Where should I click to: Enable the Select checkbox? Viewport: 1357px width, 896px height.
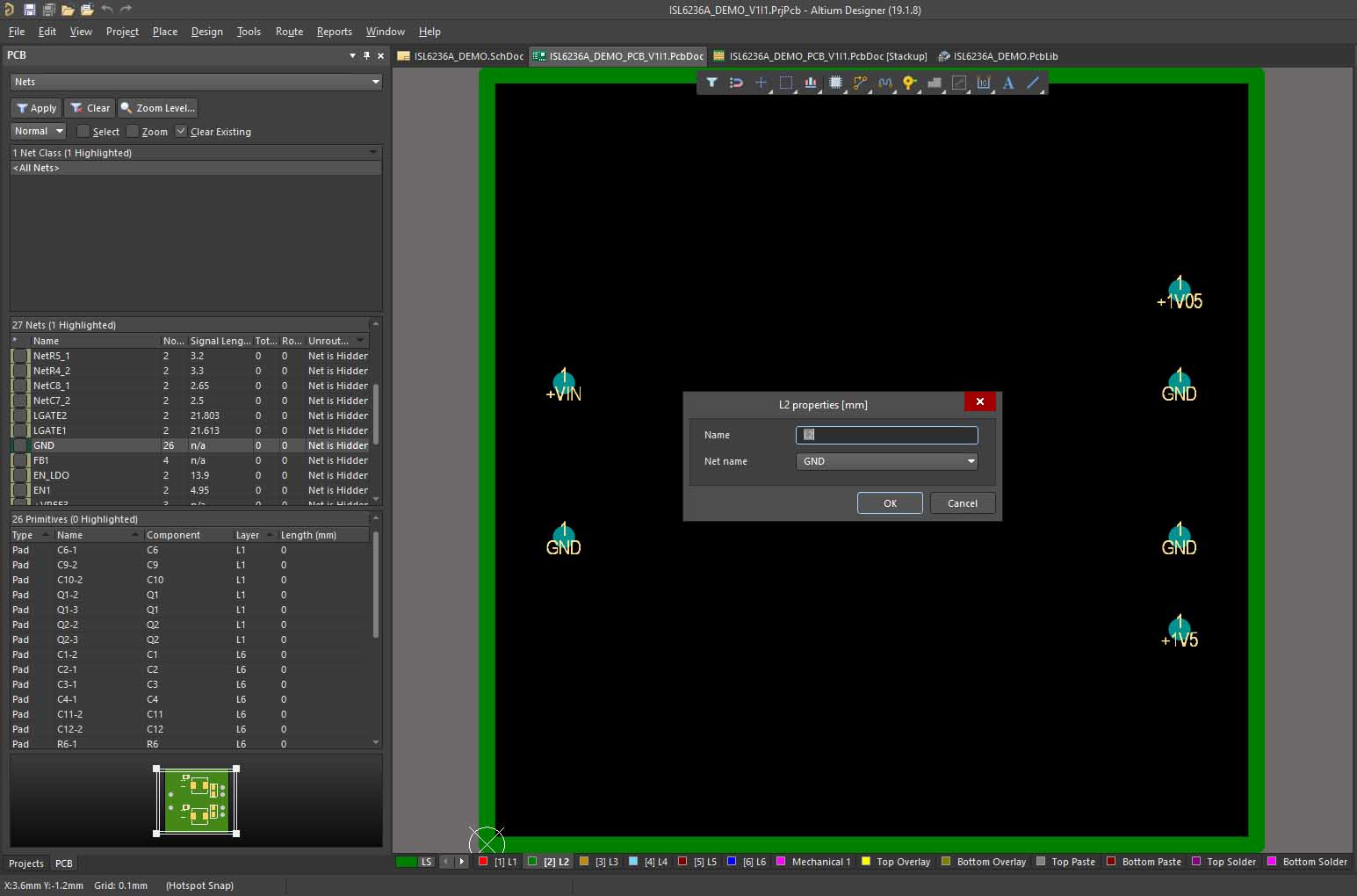tap(83, 132)
